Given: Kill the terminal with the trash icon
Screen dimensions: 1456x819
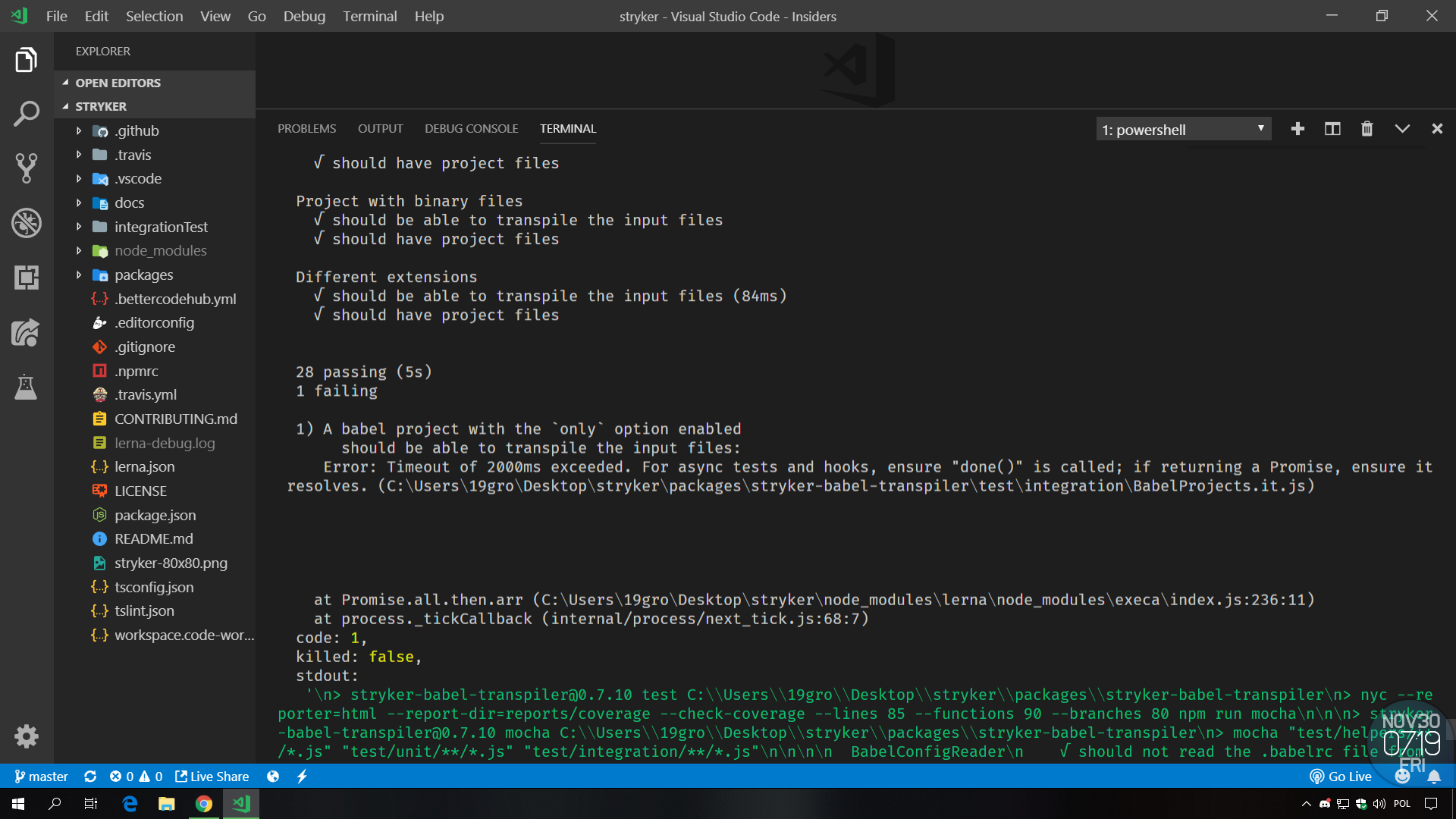Looking at the screenshot, I should 1367,129.
